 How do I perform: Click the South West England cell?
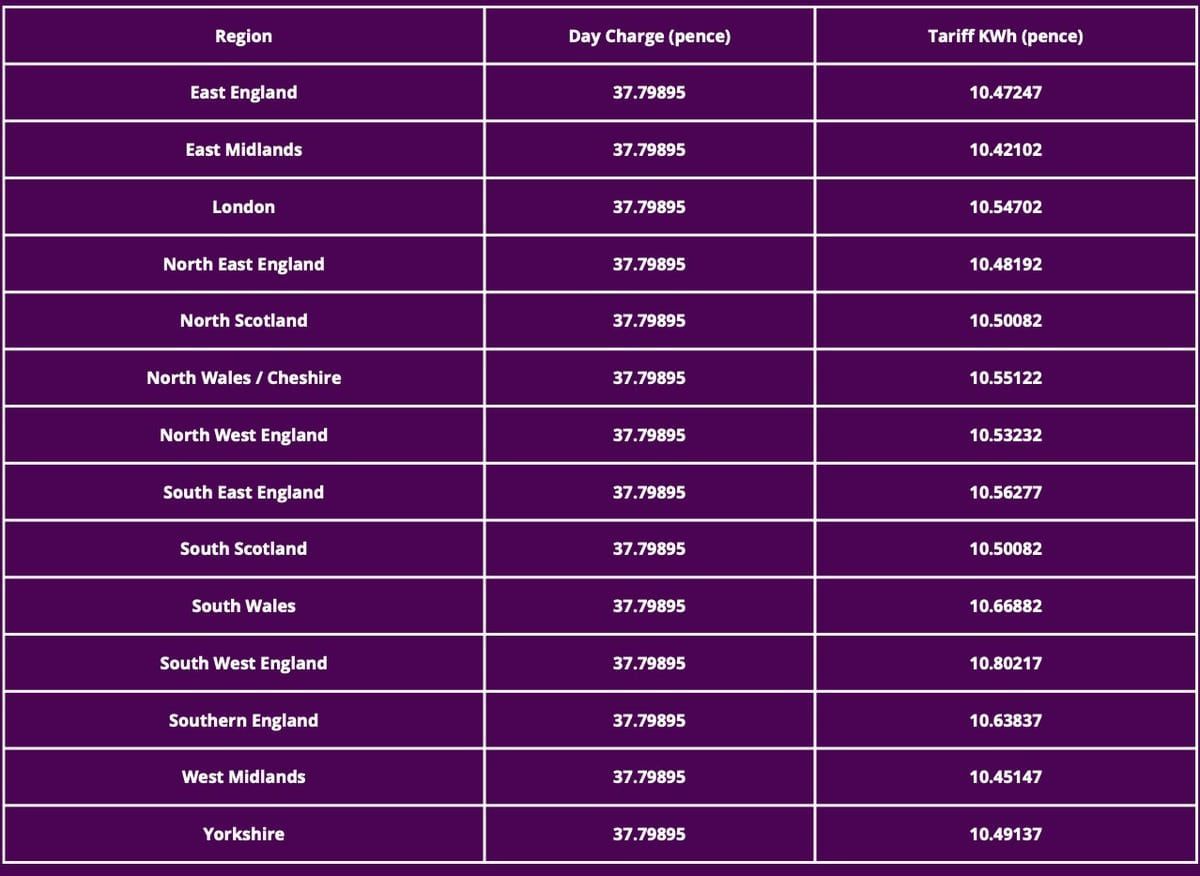[x=243, y=663]
